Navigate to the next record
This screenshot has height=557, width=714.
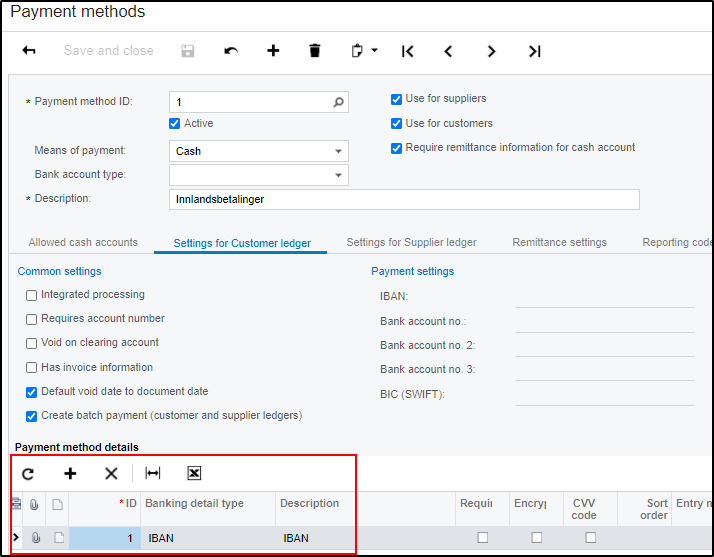(491, 51)
